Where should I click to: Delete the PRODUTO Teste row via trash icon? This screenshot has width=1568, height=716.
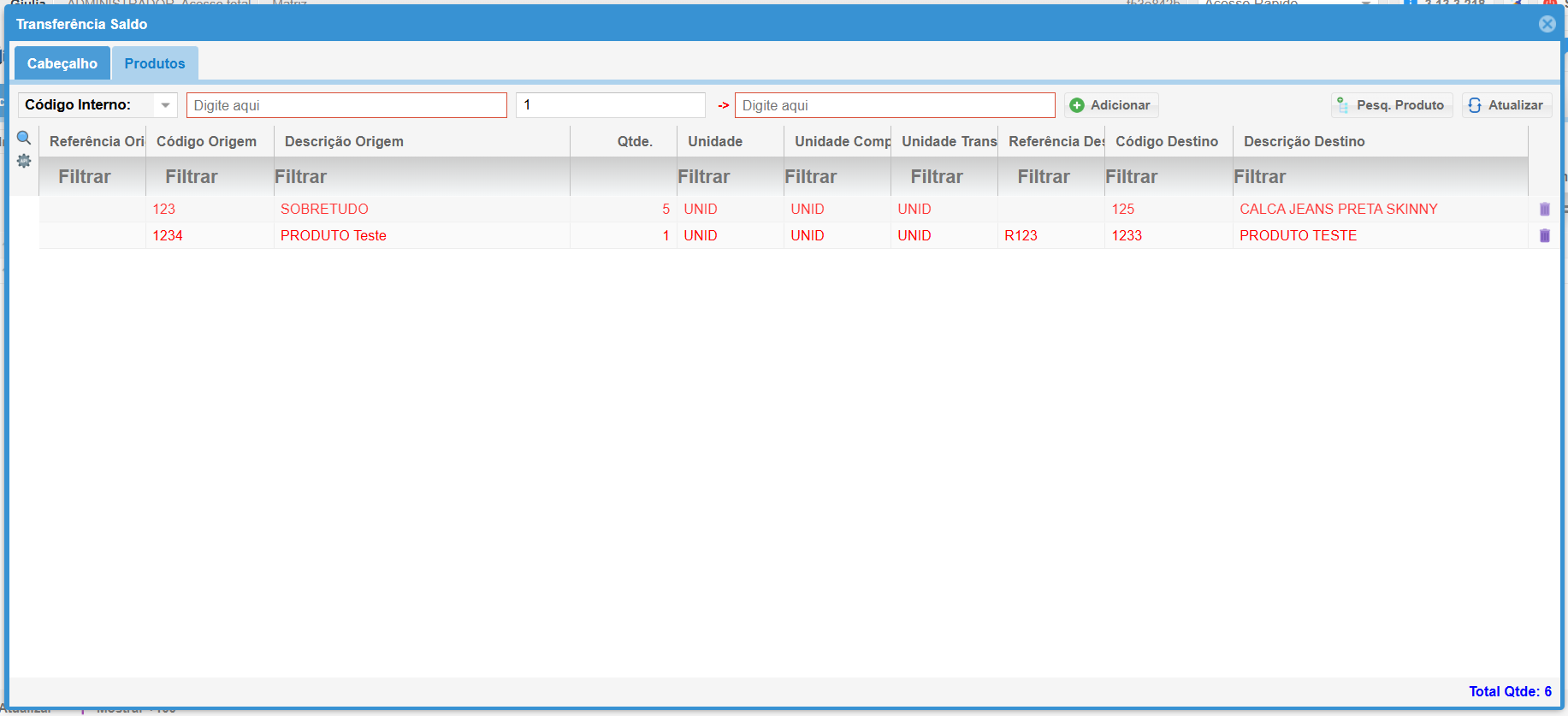(1544, 235)
